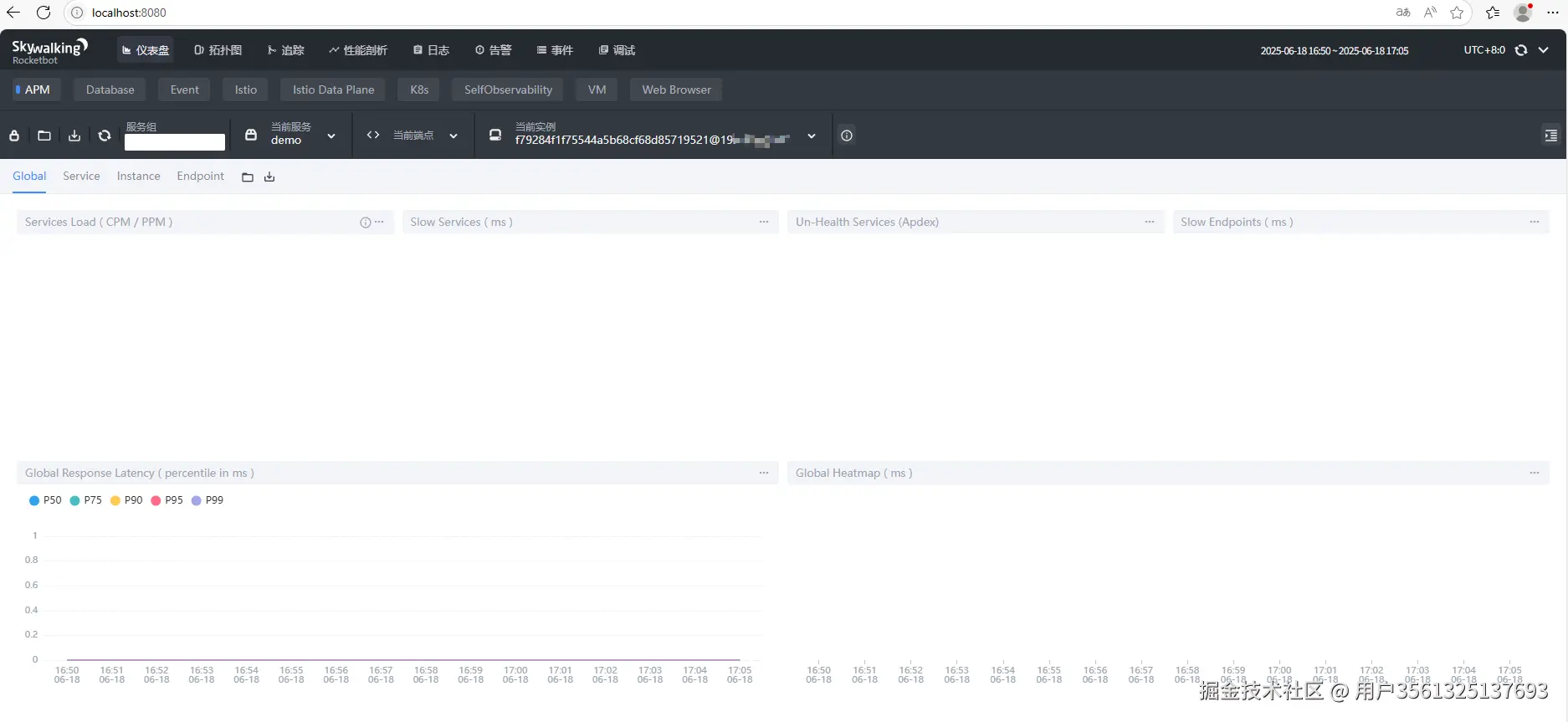This screenshot has width=1568, height=722.
Task: Open the folder import icon in toolbar
Action: coord(44,136)
